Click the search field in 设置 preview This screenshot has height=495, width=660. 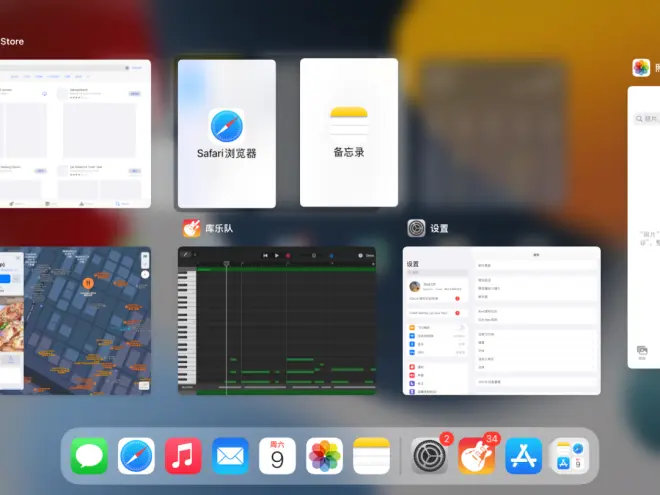pos(437,273)
